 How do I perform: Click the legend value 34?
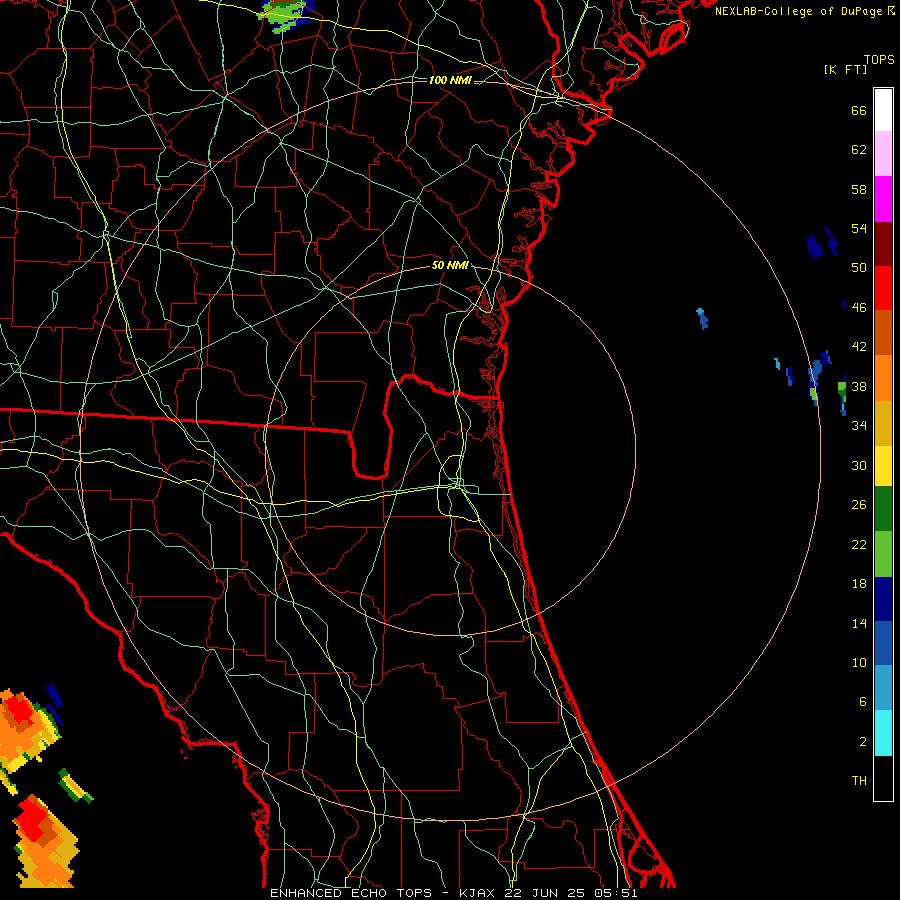[859, 426]
